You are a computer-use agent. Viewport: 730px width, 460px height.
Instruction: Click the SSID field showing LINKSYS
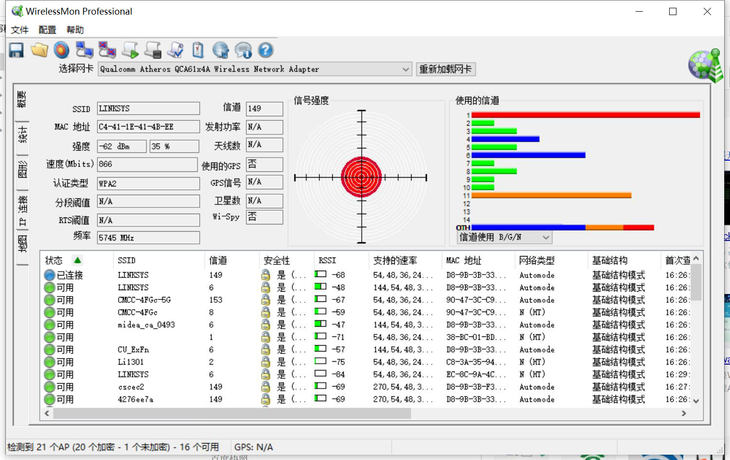pos(148,108)
